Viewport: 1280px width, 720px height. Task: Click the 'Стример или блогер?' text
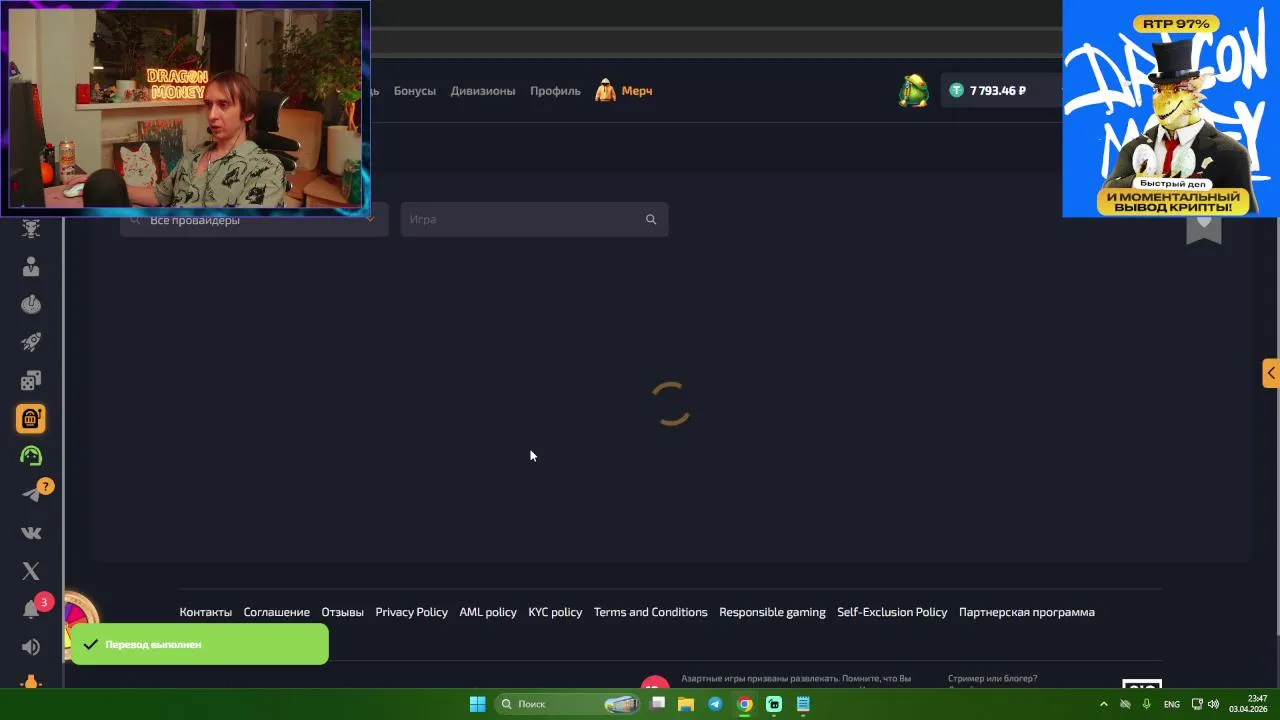coord(992,678)
